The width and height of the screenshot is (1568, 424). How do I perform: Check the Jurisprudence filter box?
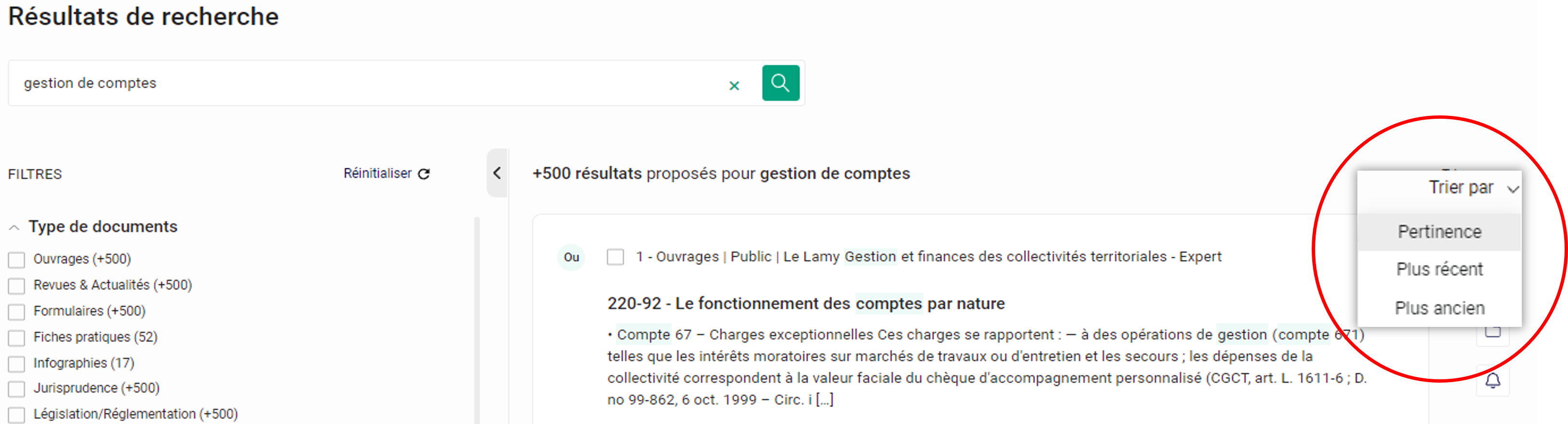(16, 389)
